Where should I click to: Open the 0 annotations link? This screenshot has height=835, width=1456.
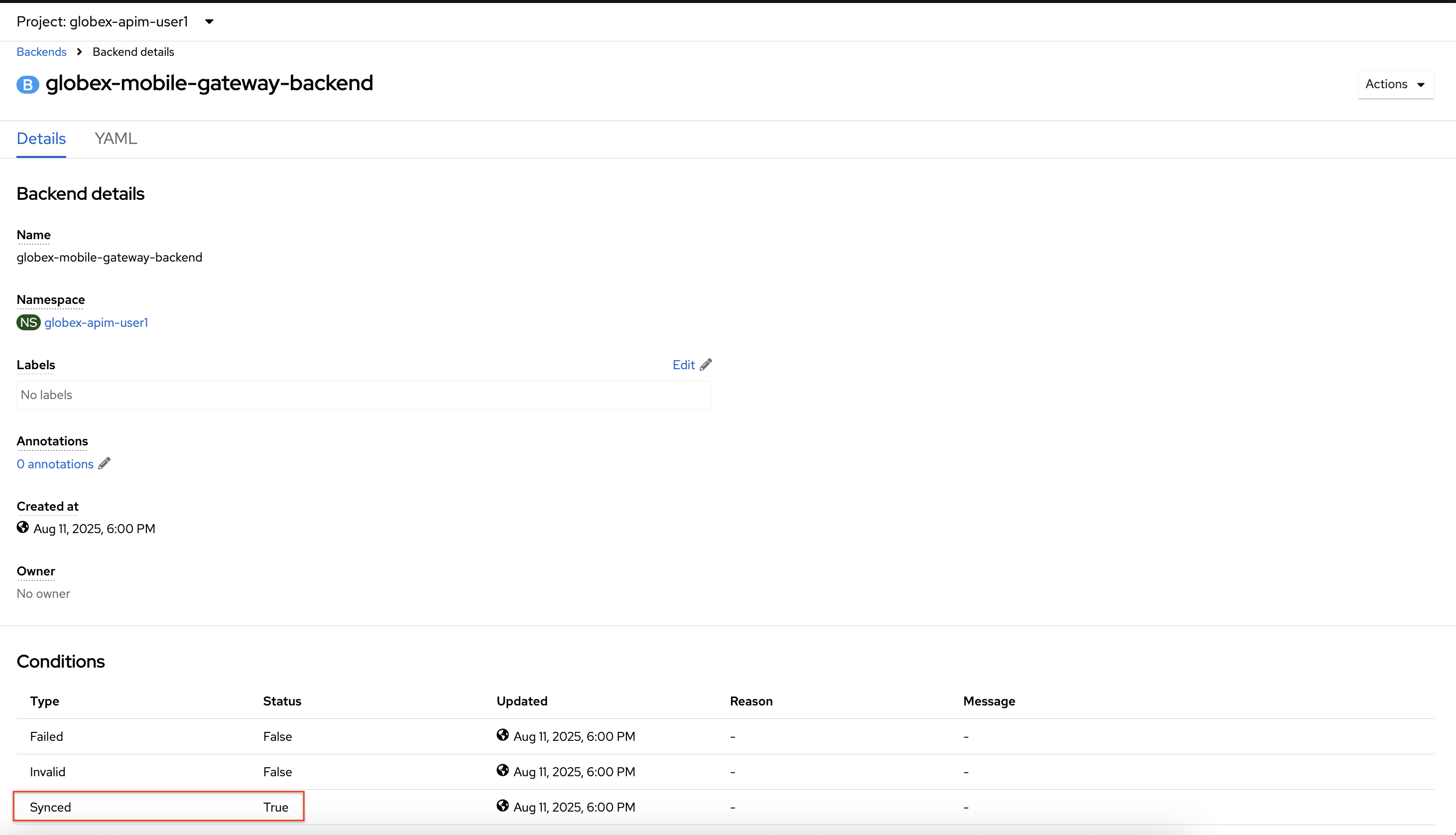(55, 464)
